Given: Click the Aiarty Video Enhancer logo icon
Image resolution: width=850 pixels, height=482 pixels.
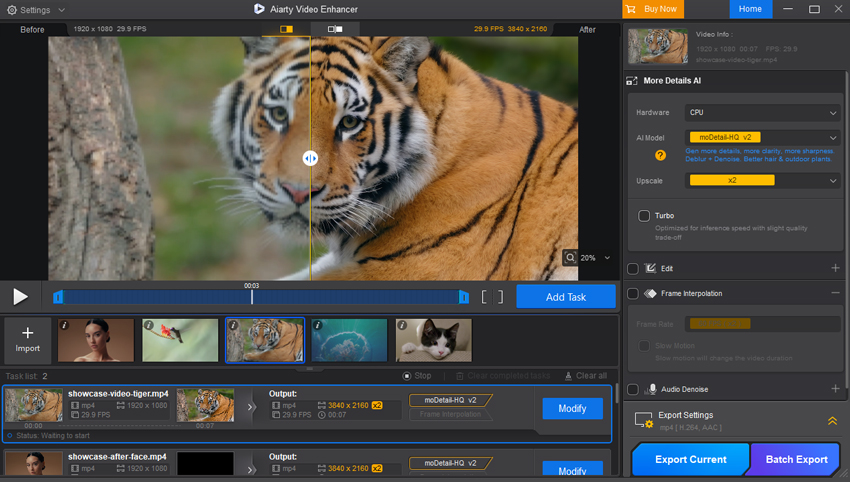Looking at the screenshot, I should click(259, 9).
